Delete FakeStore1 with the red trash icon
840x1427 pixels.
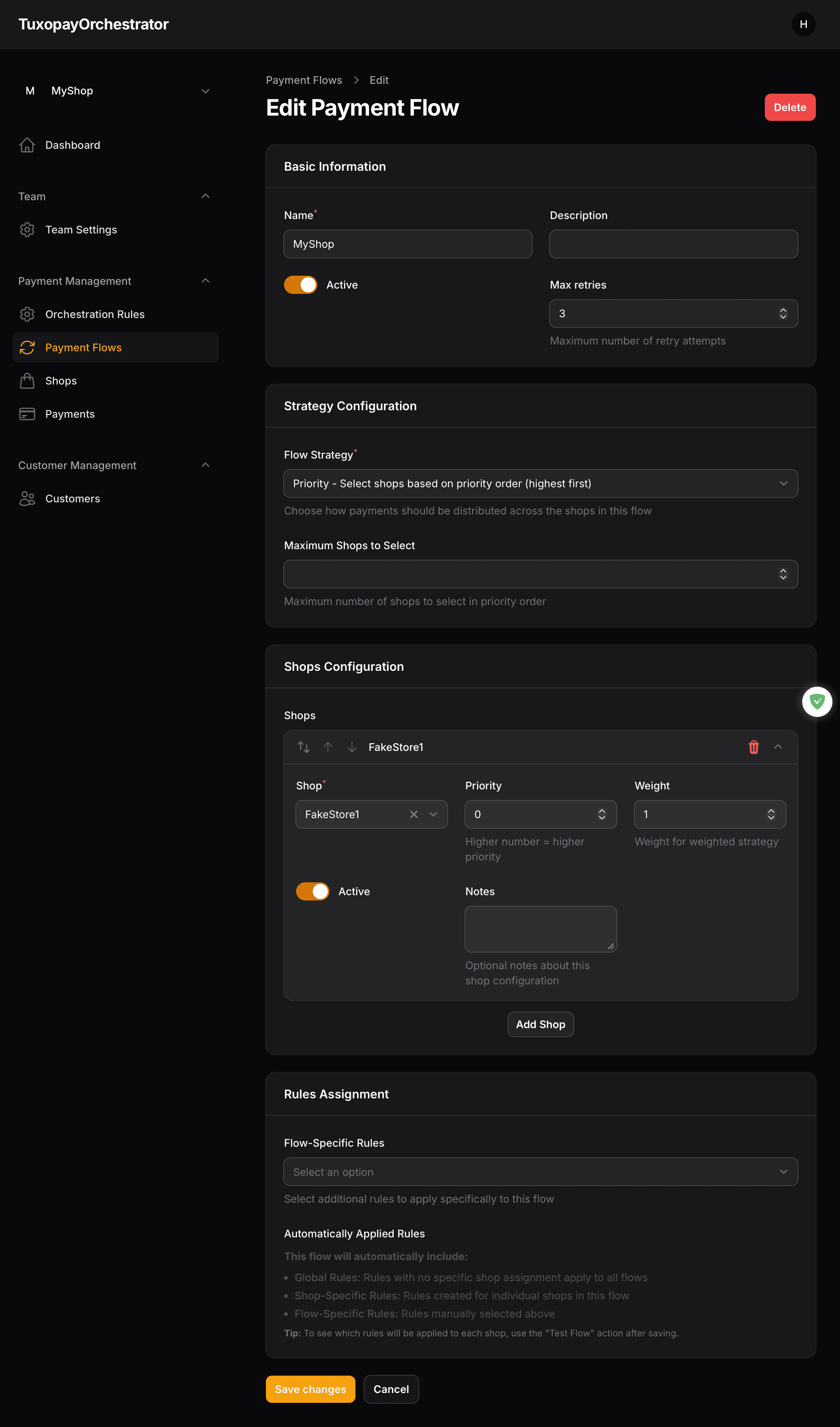pos(754,747)
